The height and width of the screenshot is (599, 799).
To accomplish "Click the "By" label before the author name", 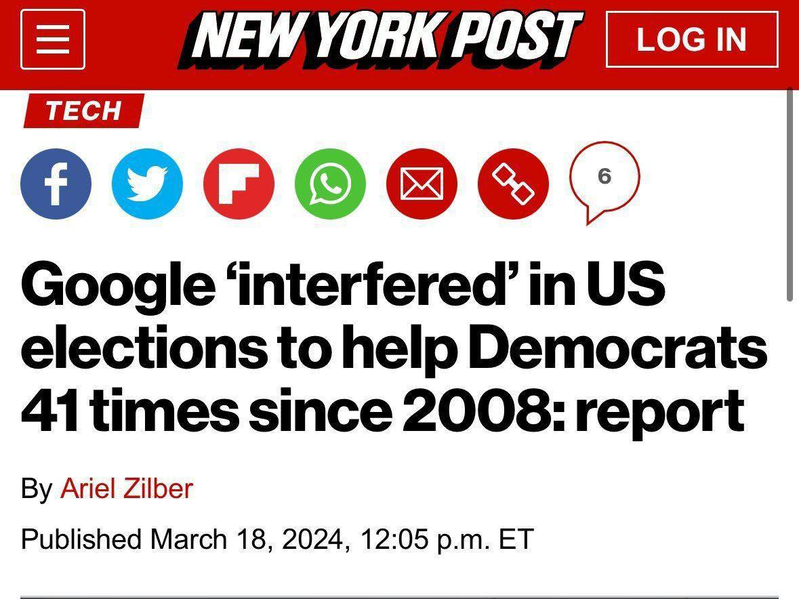I will pyautogui.click(x=37, y=489).
